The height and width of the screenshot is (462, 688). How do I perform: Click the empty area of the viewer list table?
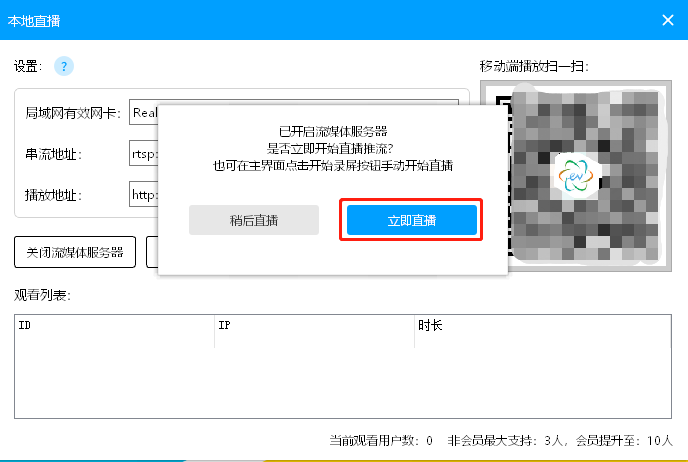coord(340,380)
